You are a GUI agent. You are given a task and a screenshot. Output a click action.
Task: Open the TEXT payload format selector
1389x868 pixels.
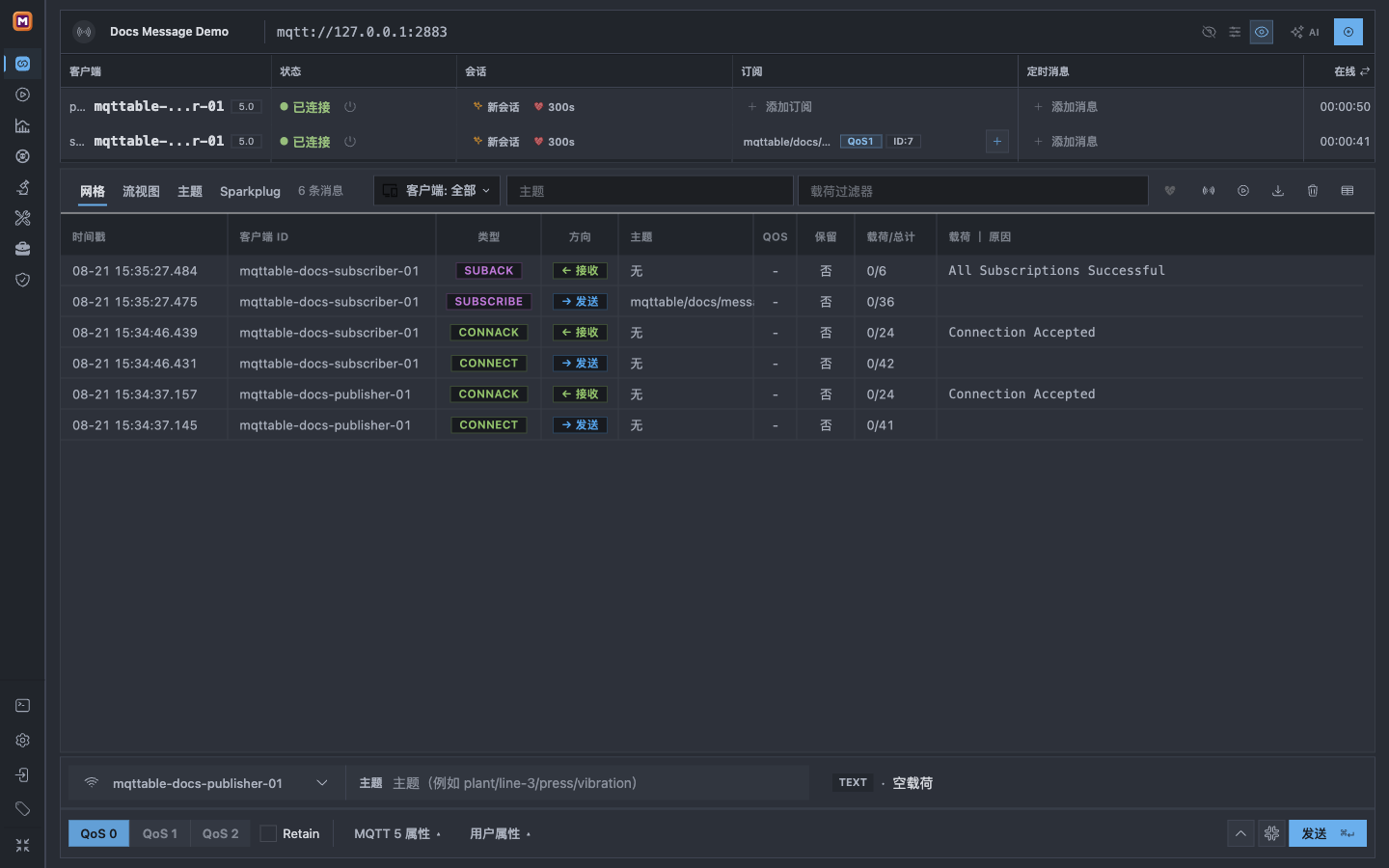(853, 783)
